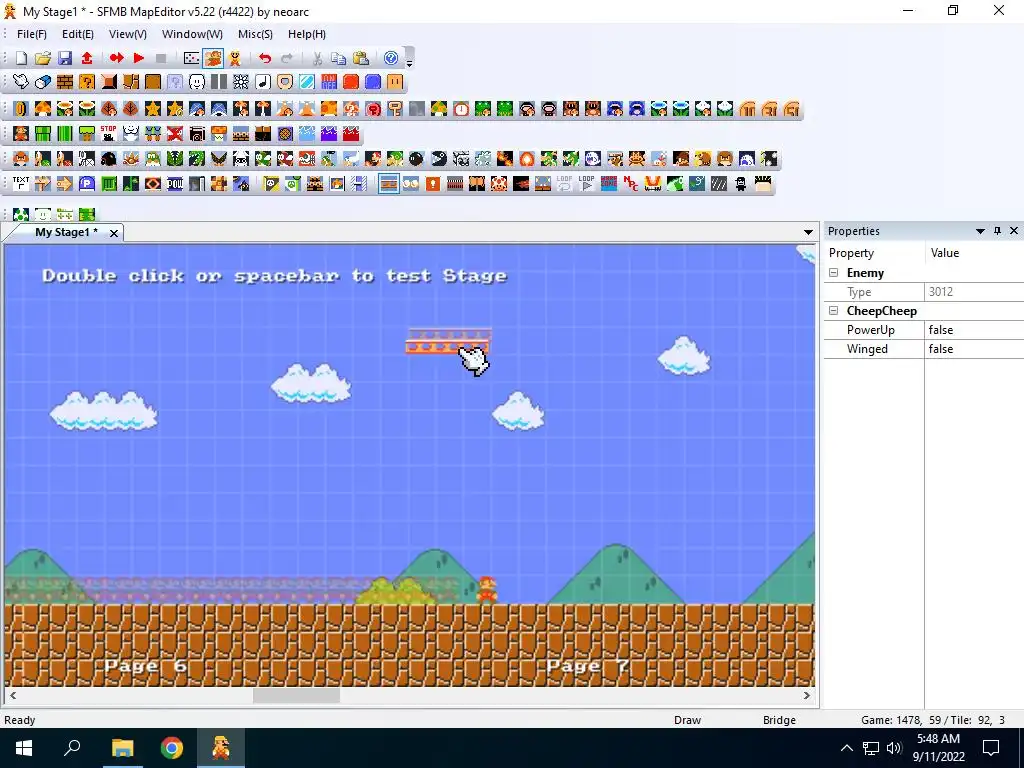Image resolution: width=1024 pixels, height=768 pixels.
Task: Select the Goomba enemy
Action: 21,159
